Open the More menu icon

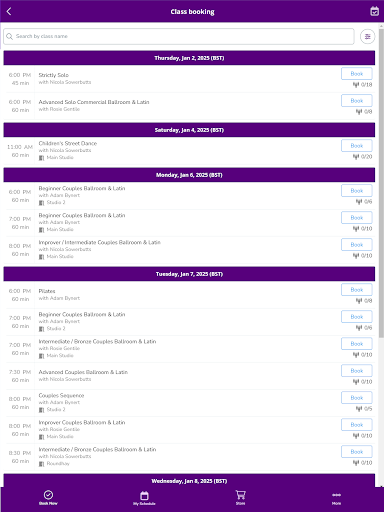[x=336, y=495]
